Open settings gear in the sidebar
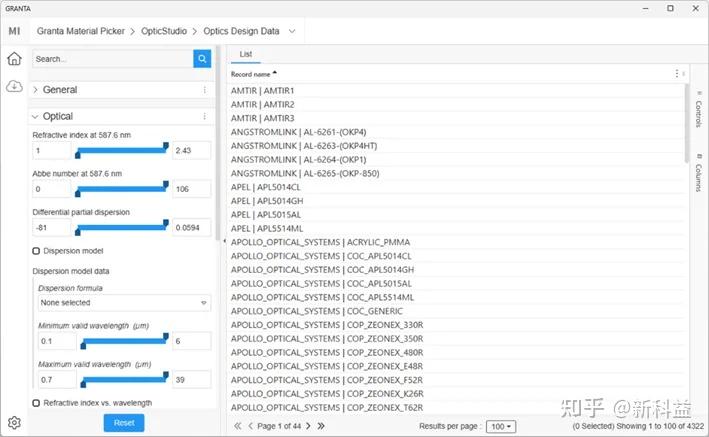The image size is (709, 437). click(x=14, y=423)
